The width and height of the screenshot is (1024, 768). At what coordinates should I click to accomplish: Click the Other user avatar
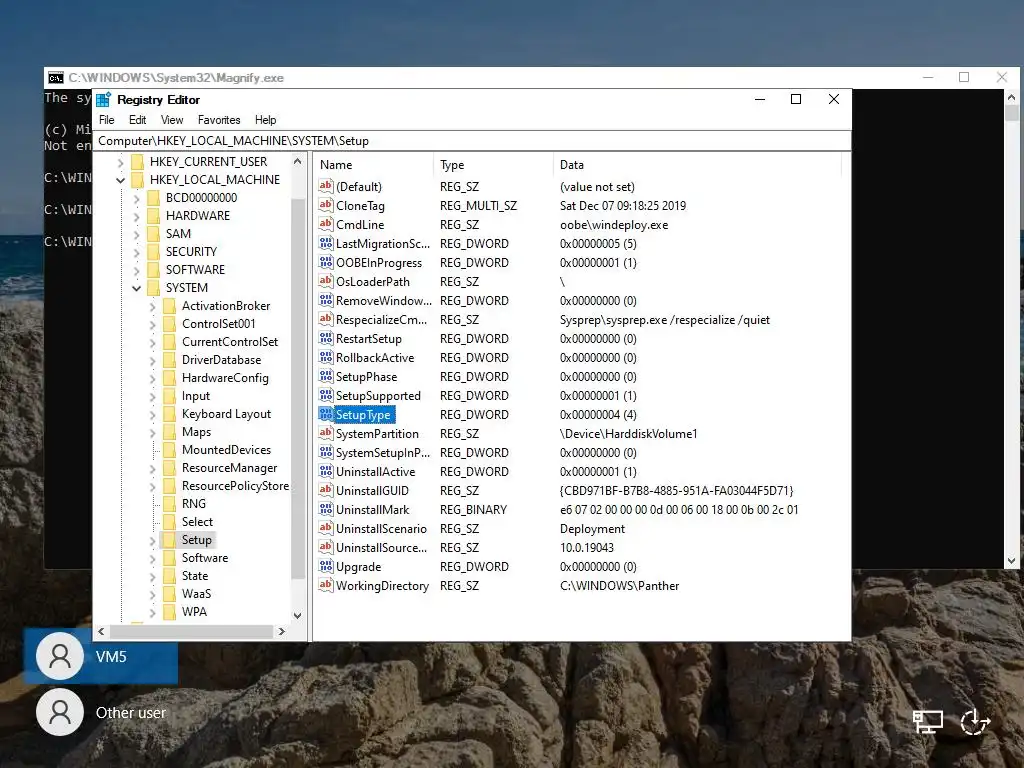(x=60, y=712)
